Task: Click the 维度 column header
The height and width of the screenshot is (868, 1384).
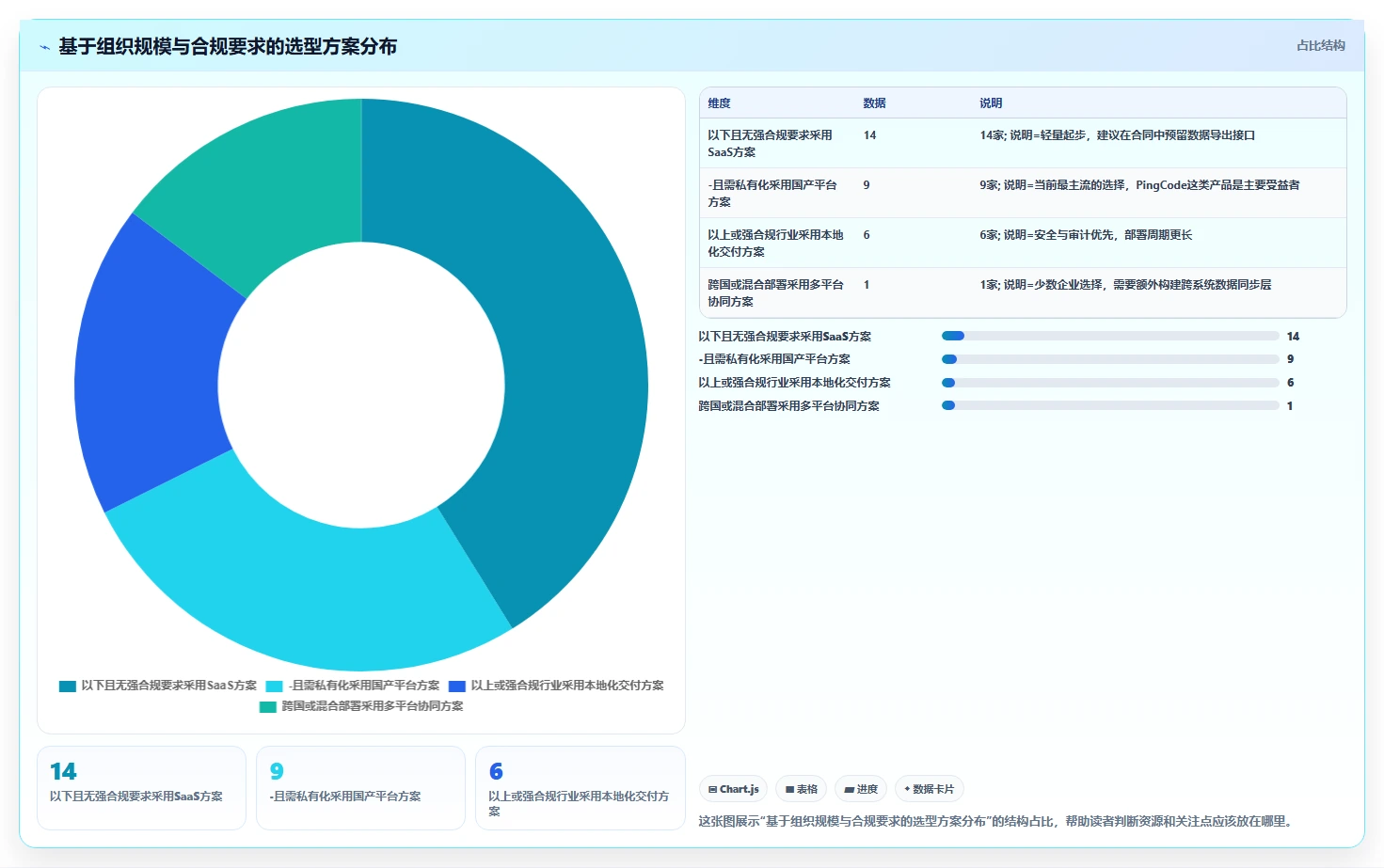Action: (719, 103)
